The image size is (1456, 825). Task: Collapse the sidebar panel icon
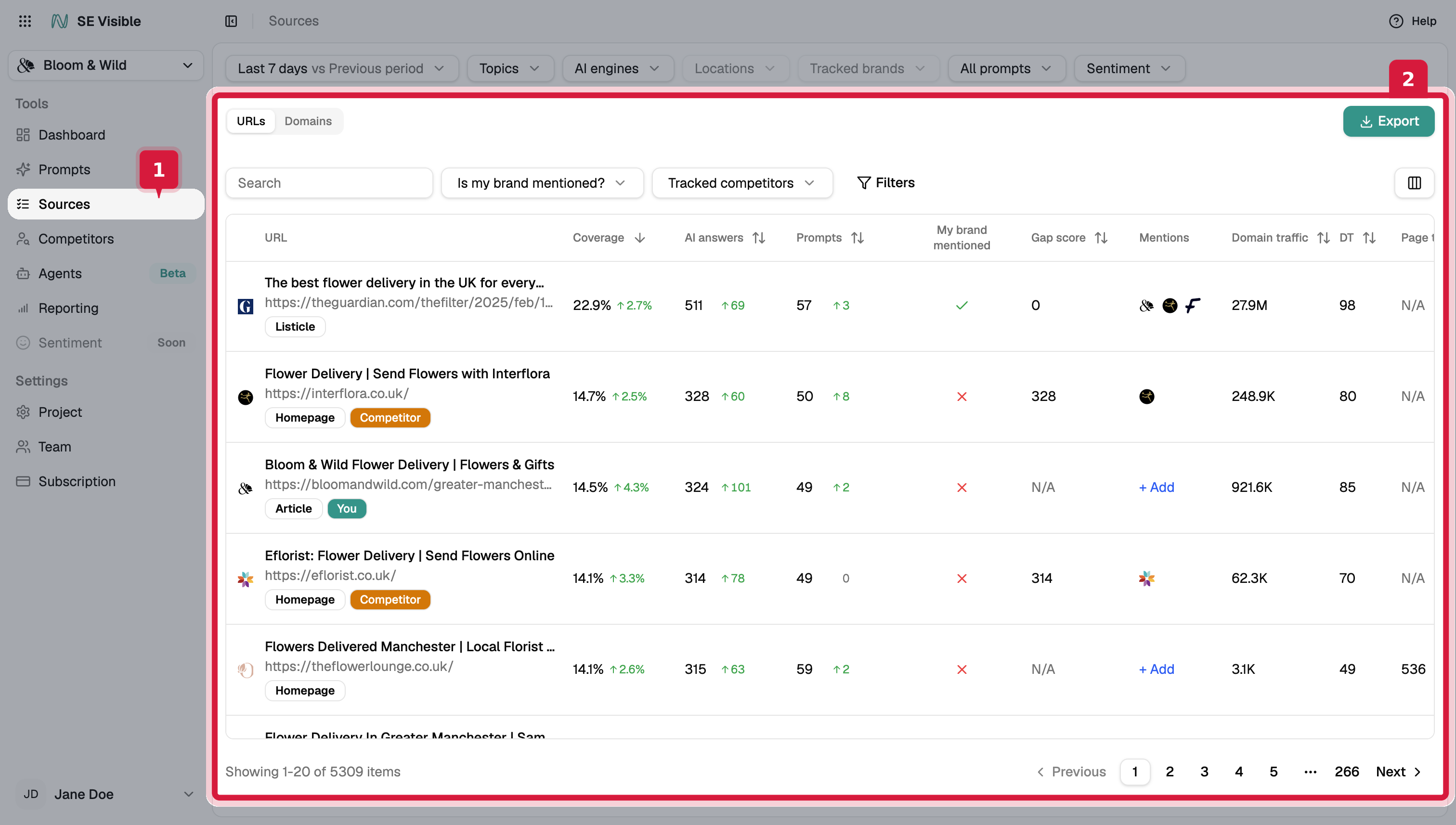click(231, 21)
